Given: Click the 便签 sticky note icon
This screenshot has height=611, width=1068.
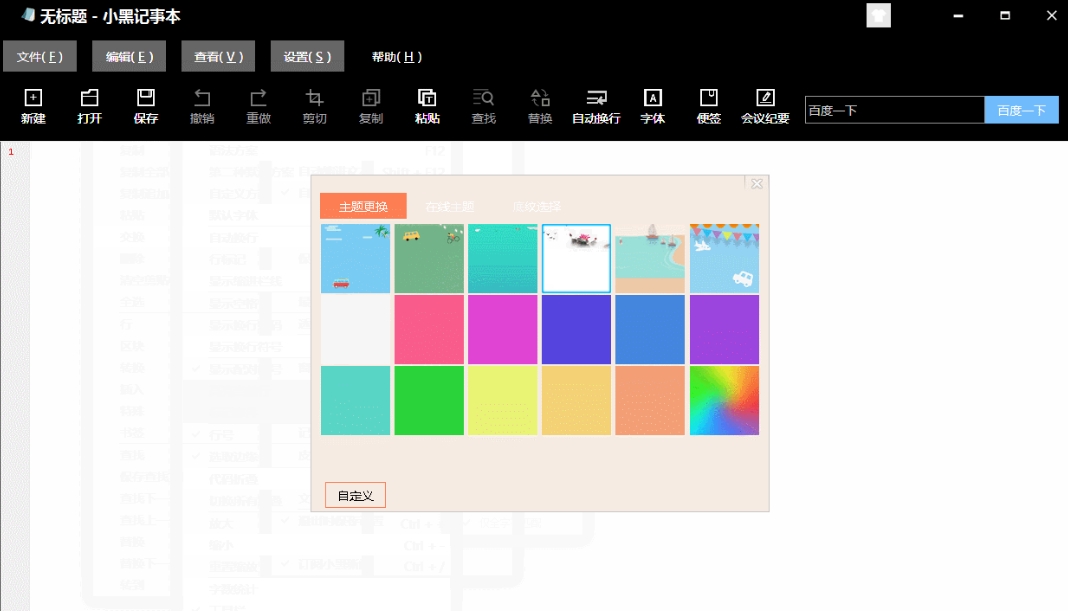Looking at the screenshot, I should pos(708,106).
